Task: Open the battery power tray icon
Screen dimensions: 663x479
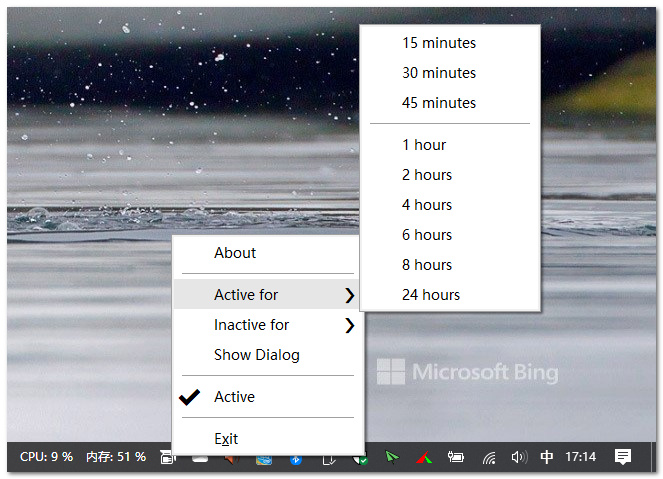Action: [x=455, y=457]
